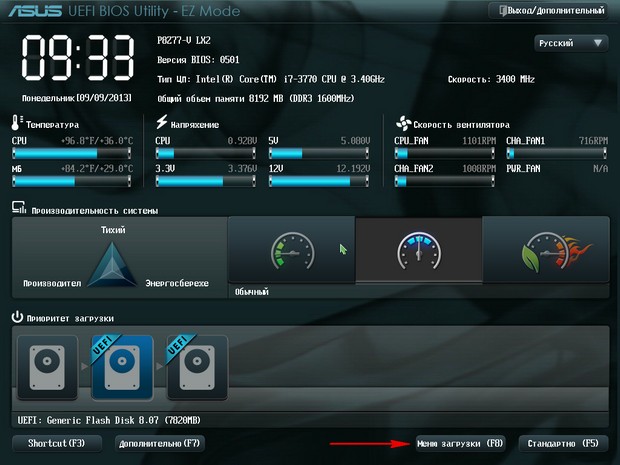Open Меню загрузки (F8) boot menu
Screen dimensions: 620x465
click(x=460, y=443)
